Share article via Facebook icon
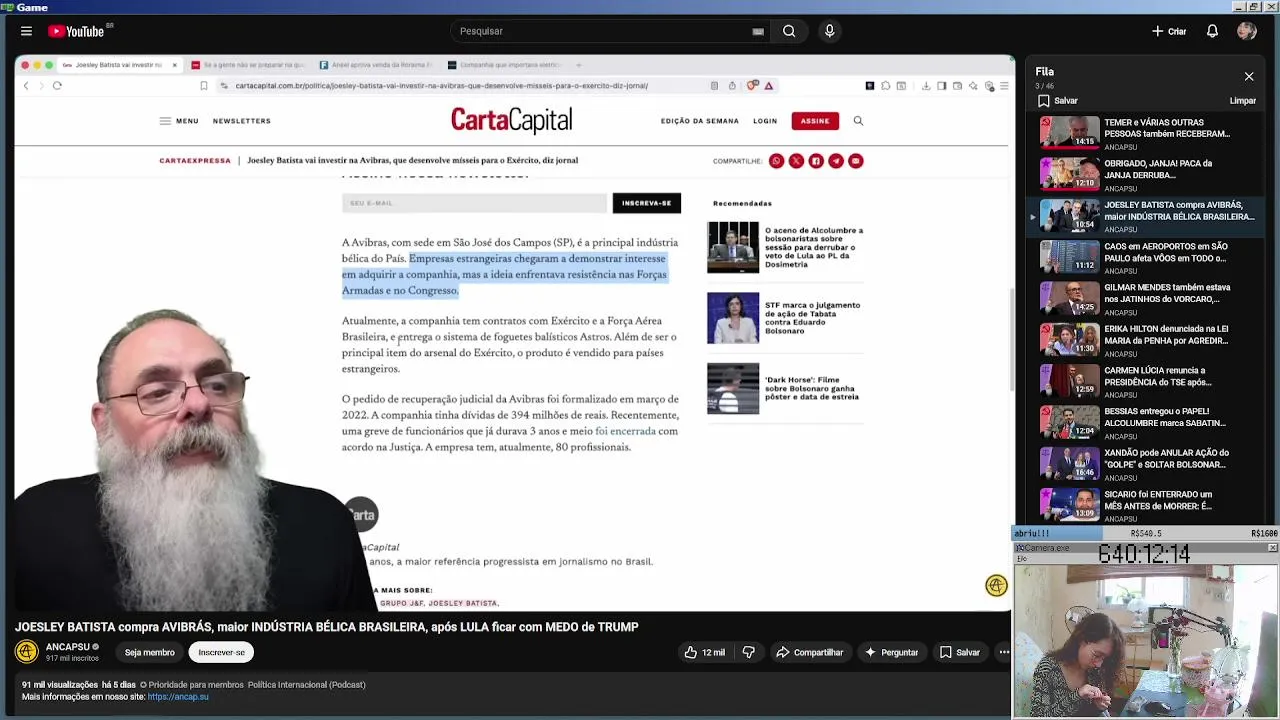 (816, 161)
